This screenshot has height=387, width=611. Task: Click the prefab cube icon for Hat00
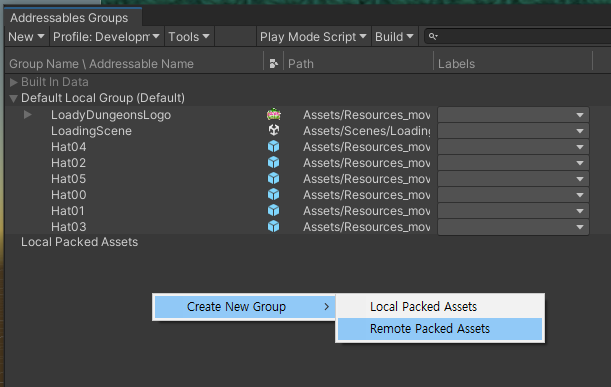(x=274, y=194)
